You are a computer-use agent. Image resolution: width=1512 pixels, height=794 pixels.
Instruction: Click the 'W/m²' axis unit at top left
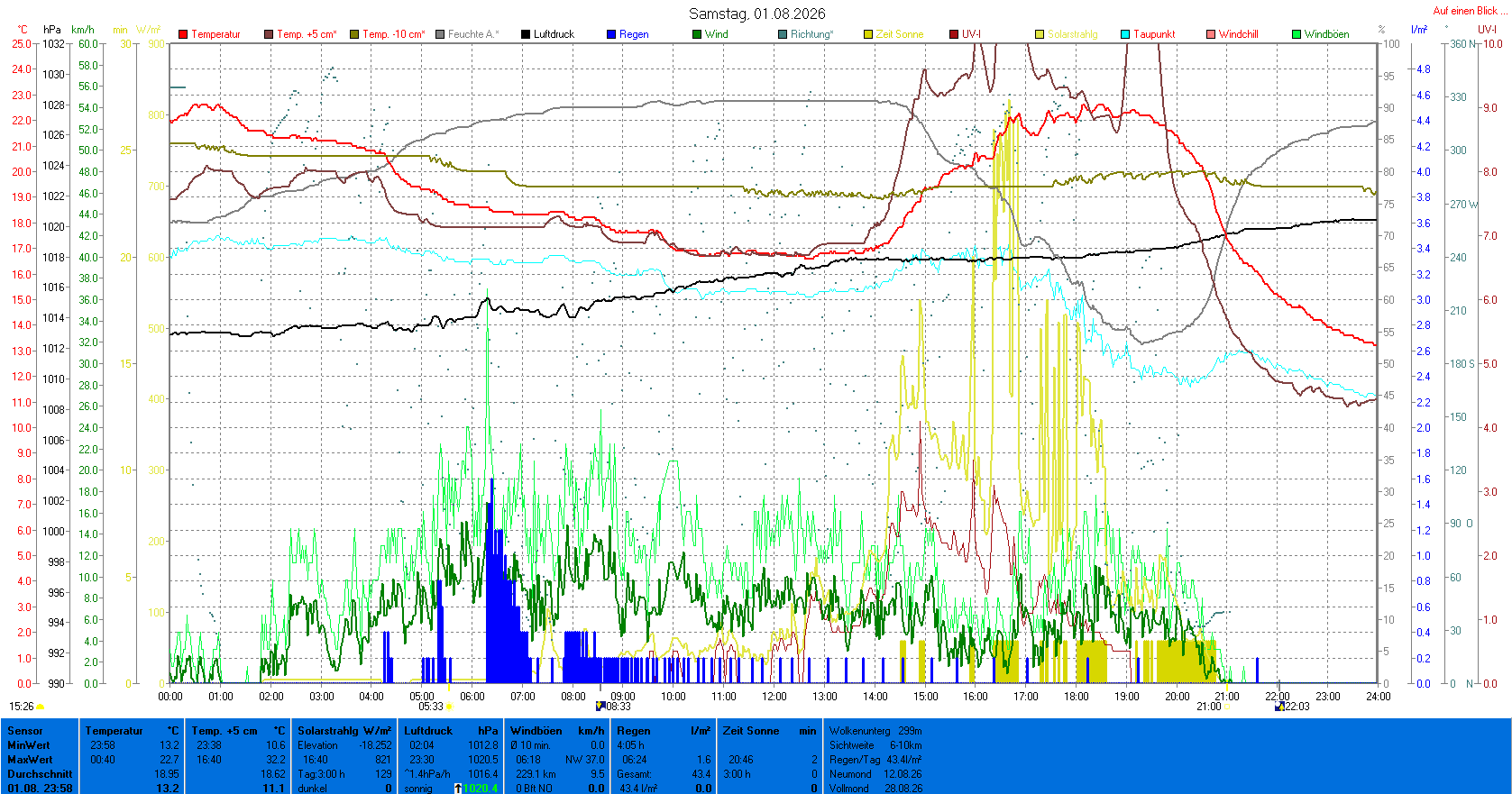[149, 30]
